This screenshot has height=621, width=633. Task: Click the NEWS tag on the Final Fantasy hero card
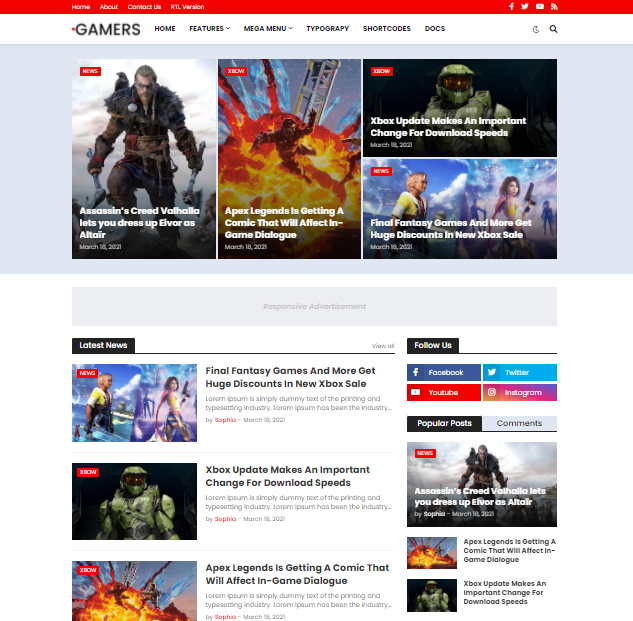(381, 171)
